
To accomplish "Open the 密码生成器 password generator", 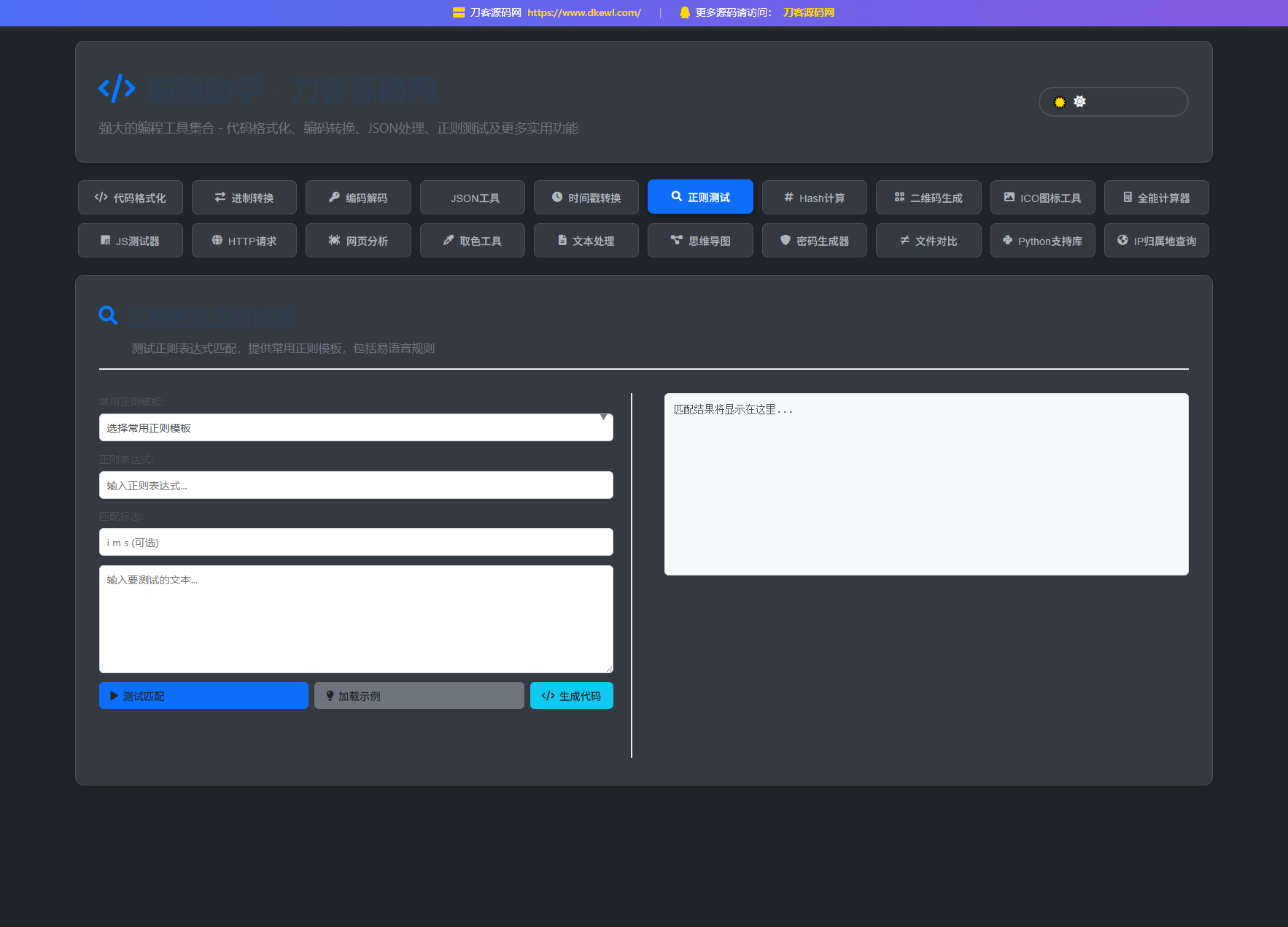I will [x=814, y=240].
